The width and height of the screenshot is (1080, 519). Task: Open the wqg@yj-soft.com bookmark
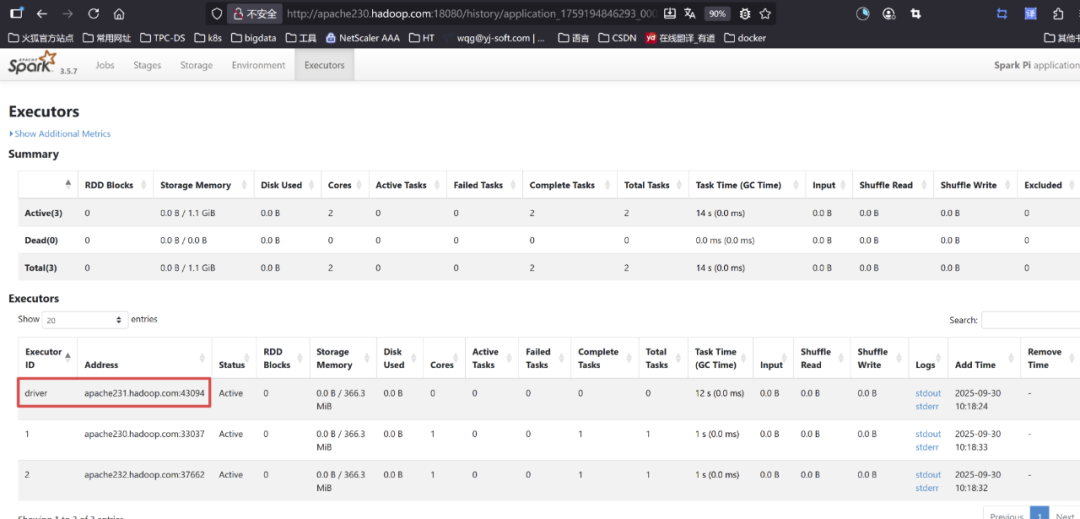[x=501, y=38]
